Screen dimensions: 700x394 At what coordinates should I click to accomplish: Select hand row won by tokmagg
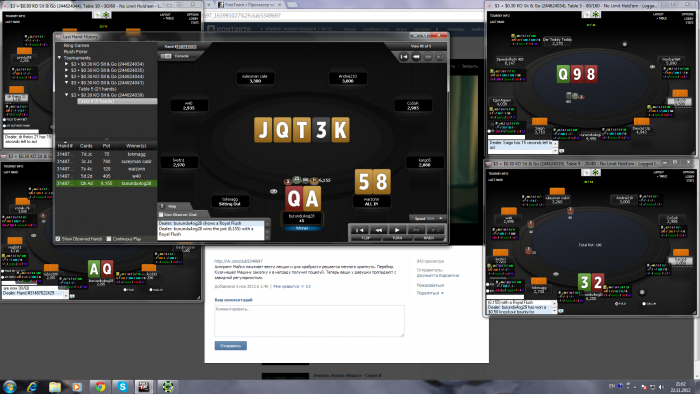(x=106, y=154)
